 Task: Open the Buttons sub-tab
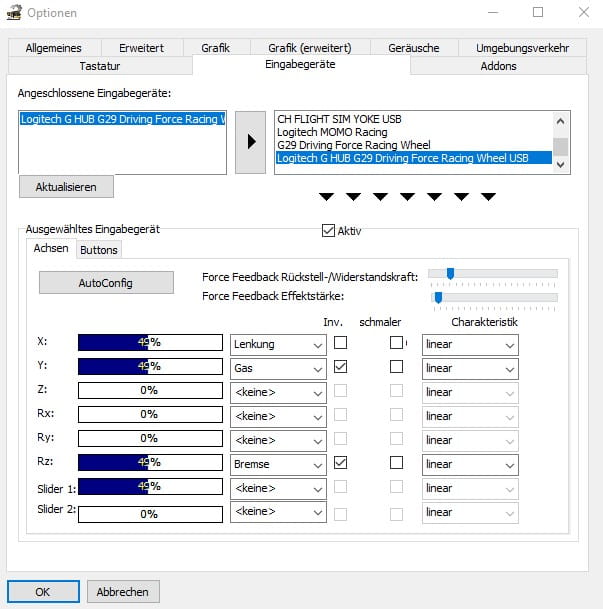(99, 250)
